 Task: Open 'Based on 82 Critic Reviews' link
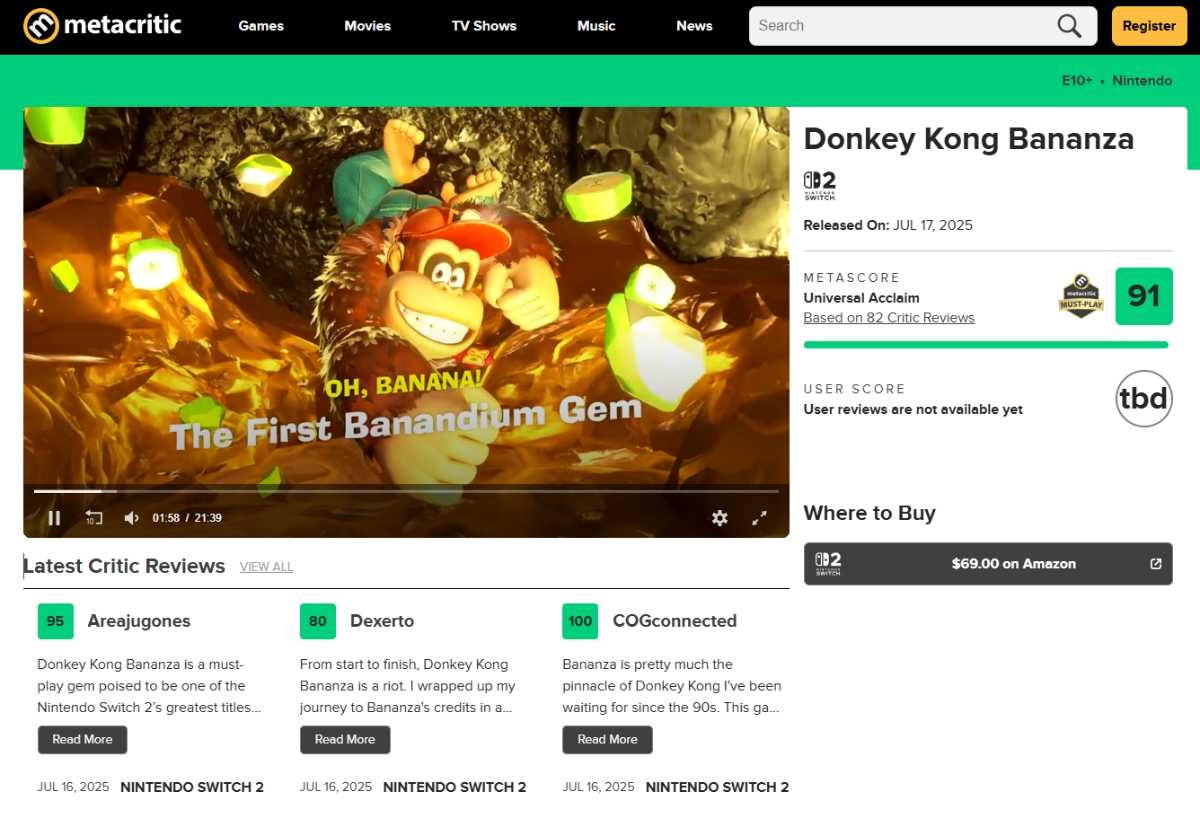click(x=889, y=318)
